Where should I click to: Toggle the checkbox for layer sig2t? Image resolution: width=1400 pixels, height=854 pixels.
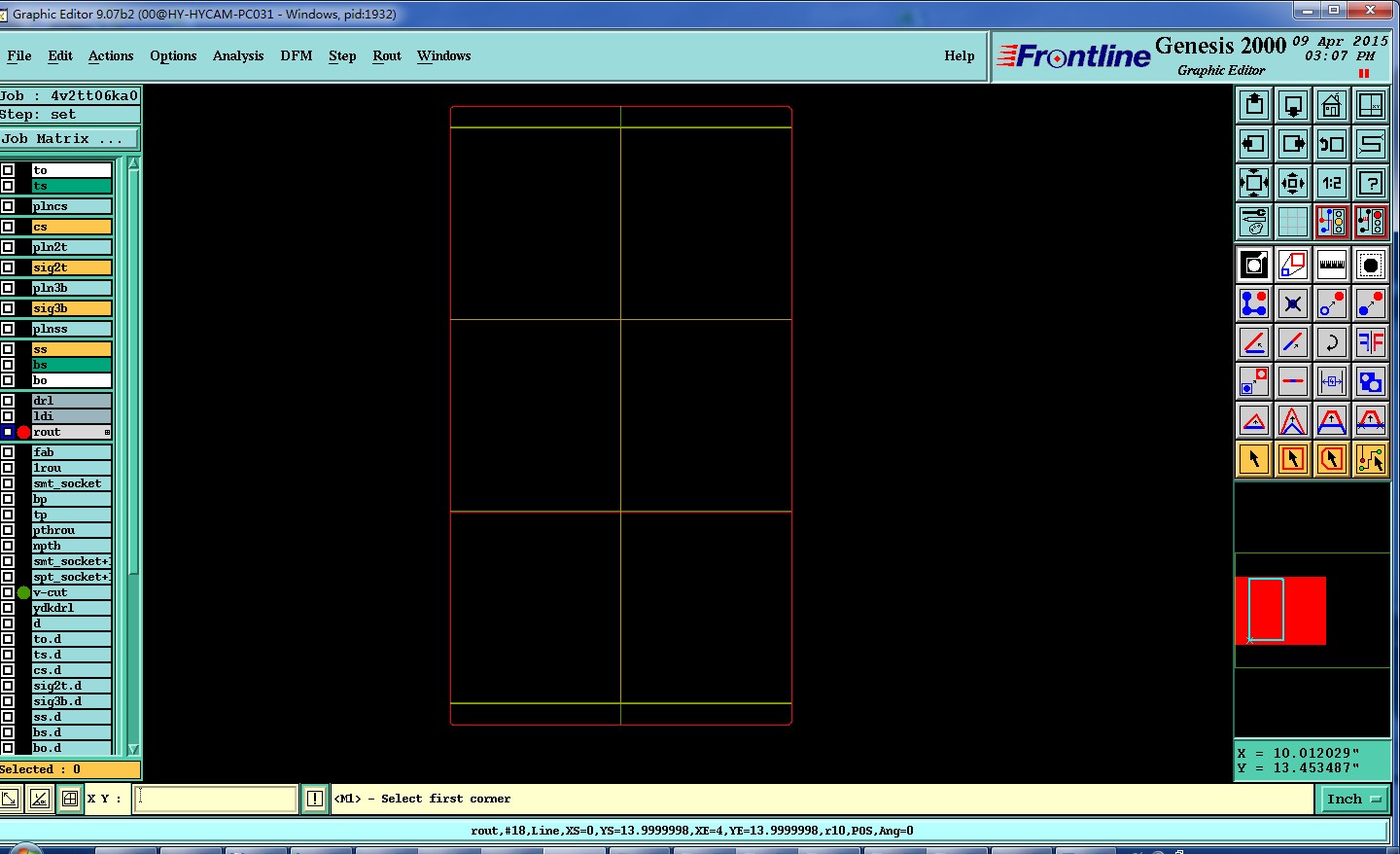pos(8,267)
